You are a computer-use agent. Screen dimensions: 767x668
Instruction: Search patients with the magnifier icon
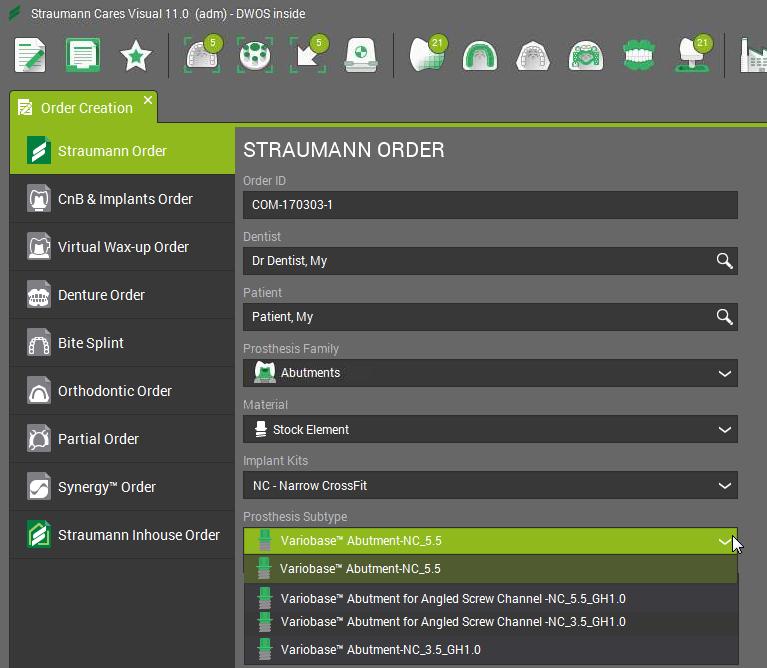pos(724,317)
